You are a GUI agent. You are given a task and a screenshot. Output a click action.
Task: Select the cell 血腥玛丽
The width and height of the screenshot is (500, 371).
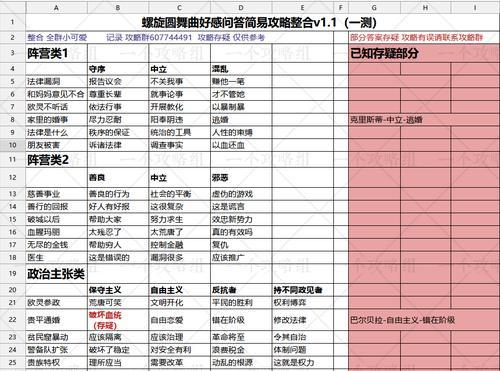coord(56,232)
